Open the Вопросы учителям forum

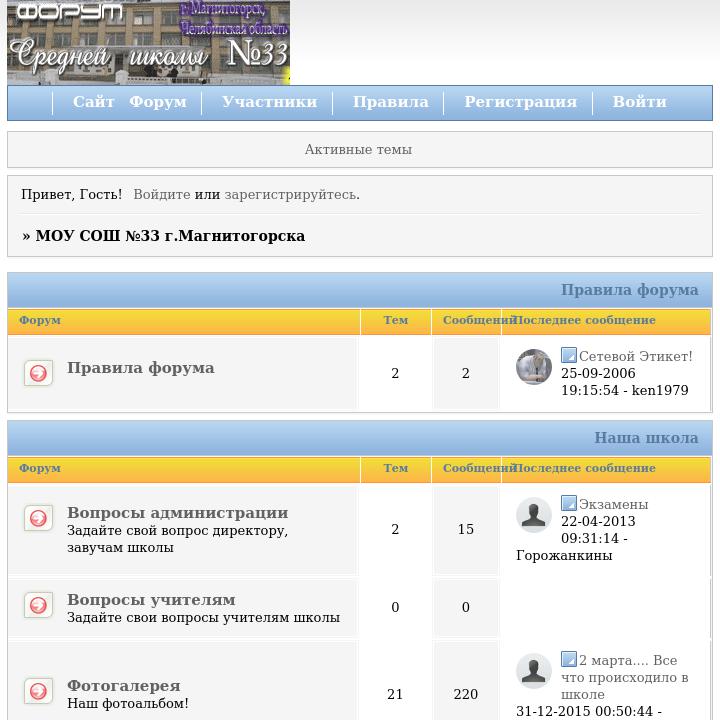pyautogui.click(x=151, y=600)
